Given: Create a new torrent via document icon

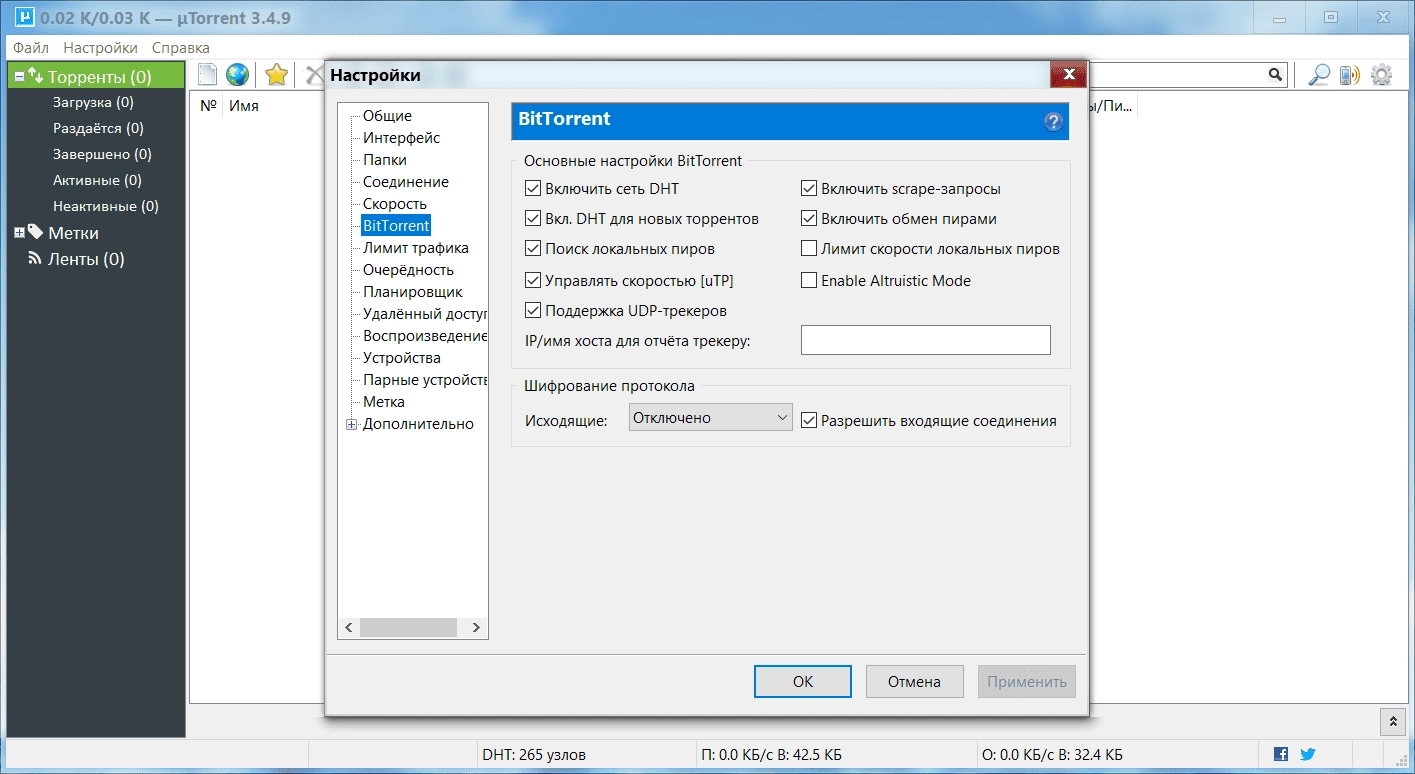Looking at the screenshot, I should click(x=206, y=73).
